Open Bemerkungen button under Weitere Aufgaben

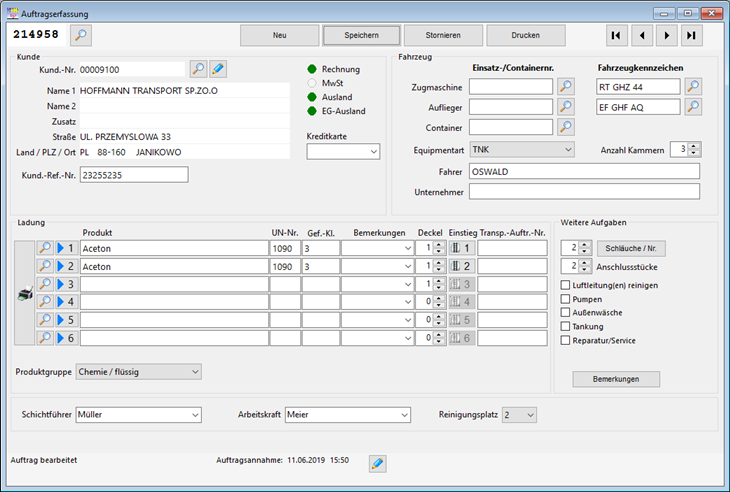(x=616, y=379)
